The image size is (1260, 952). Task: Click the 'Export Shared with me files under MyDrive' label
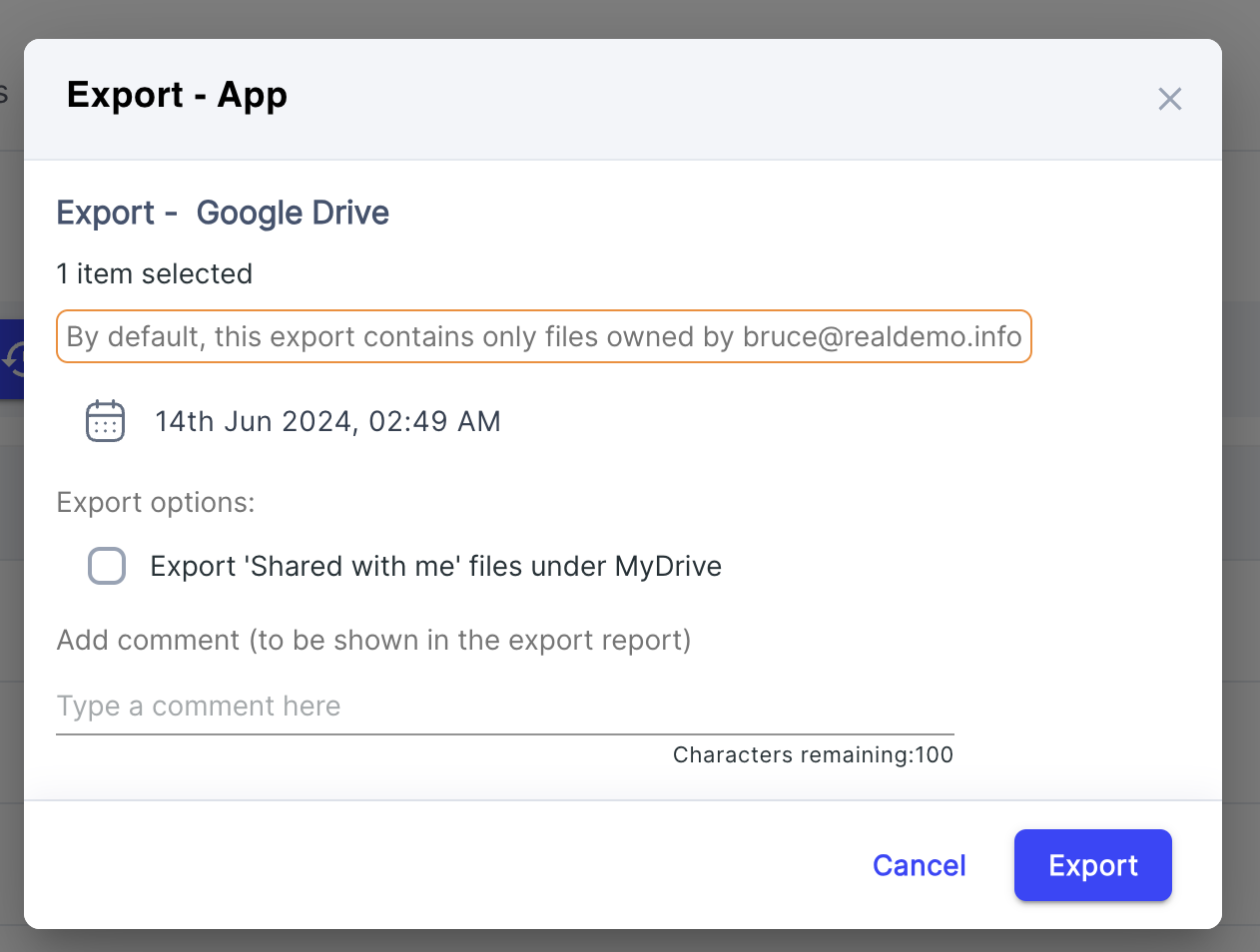point(435,566)
